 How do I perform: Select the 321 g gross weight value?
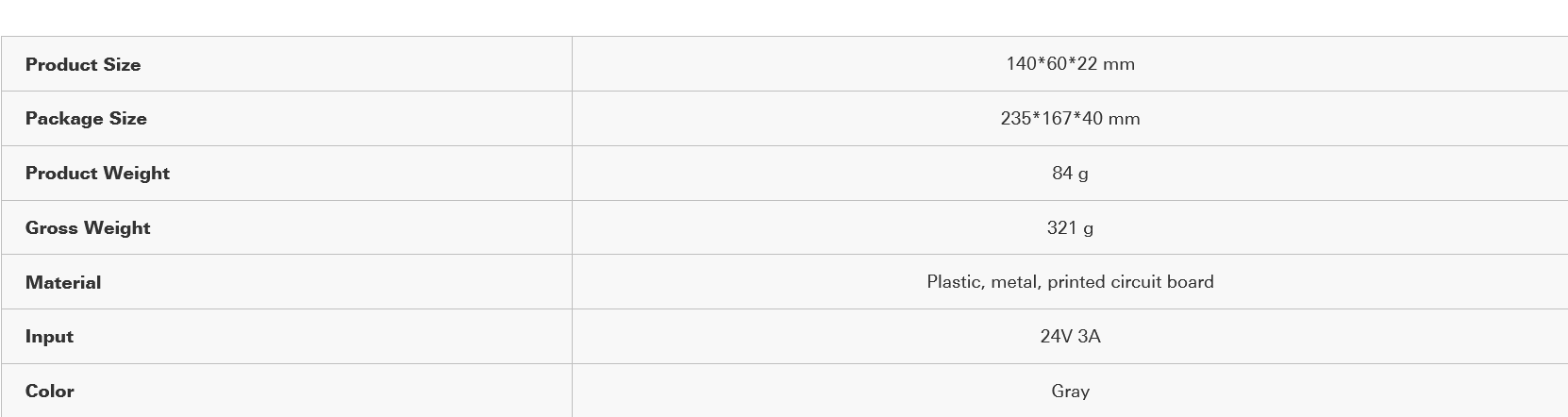[1070, 228]
